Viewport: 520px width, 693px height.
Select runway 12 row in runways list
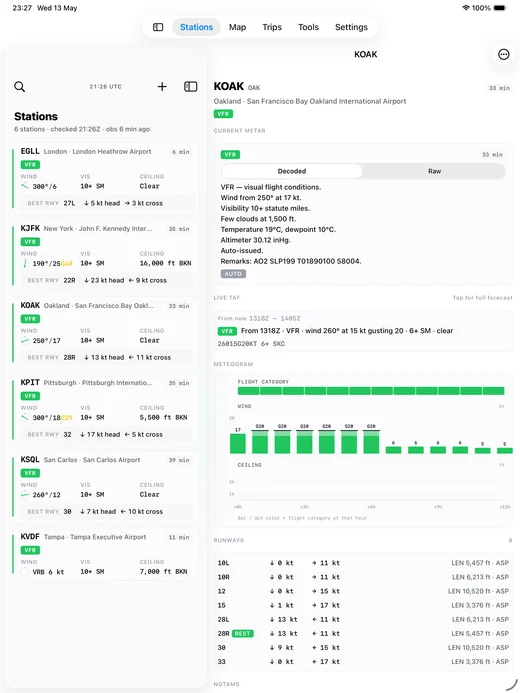pos(363,591)
